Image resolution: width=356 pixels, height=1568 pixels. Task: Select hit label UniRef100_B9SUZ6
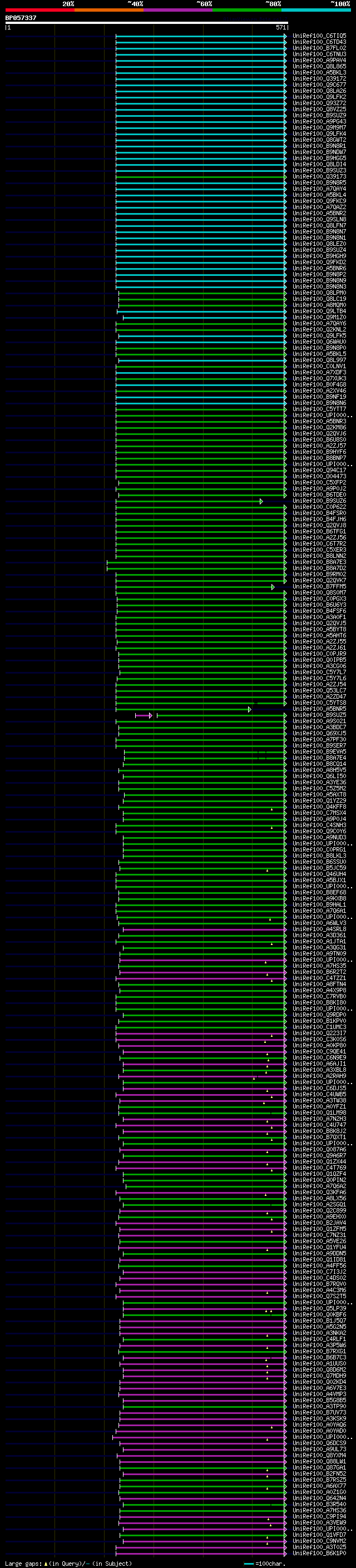[x=319, y=501]
